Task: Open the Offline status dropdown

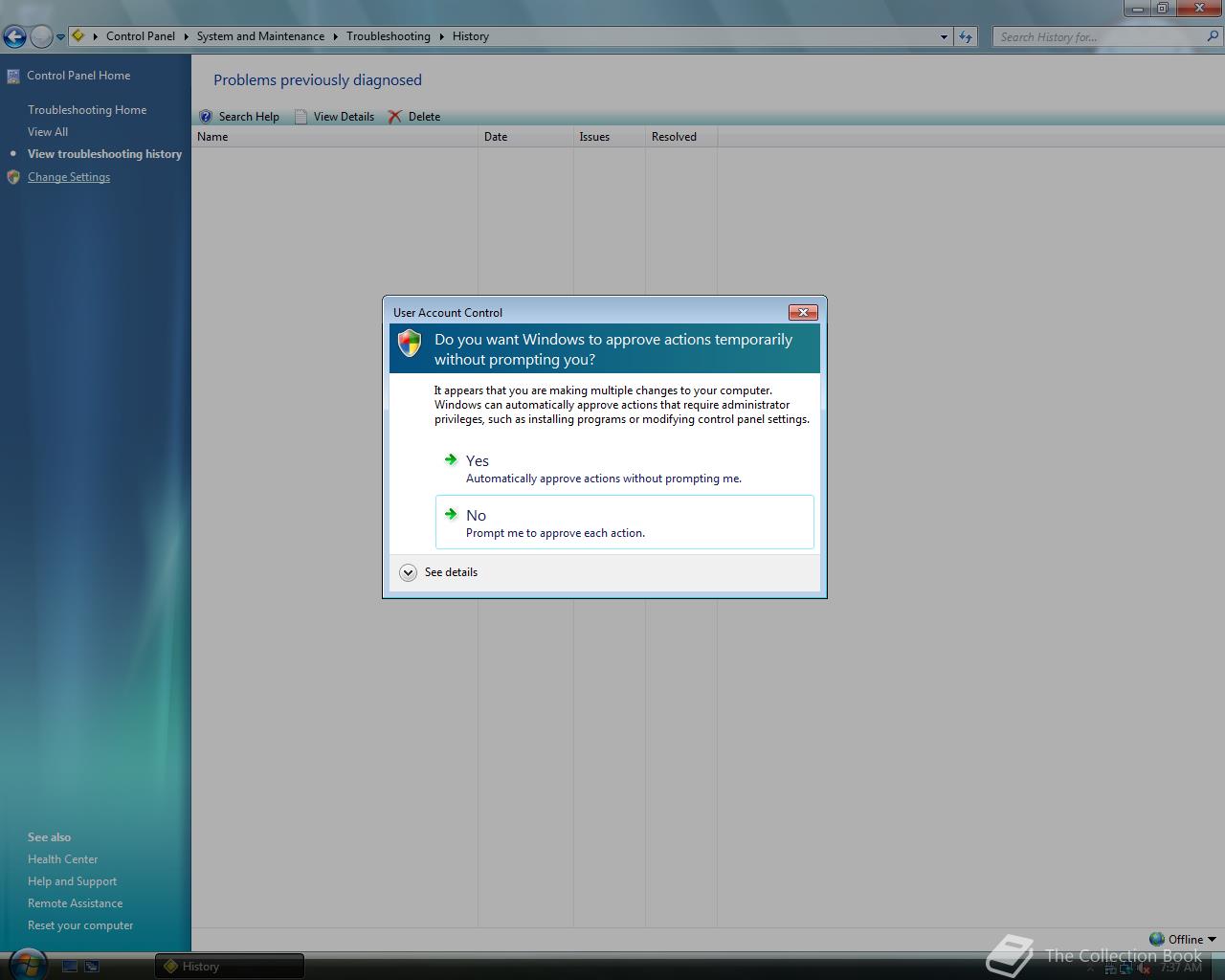Action: (1183, 939)
